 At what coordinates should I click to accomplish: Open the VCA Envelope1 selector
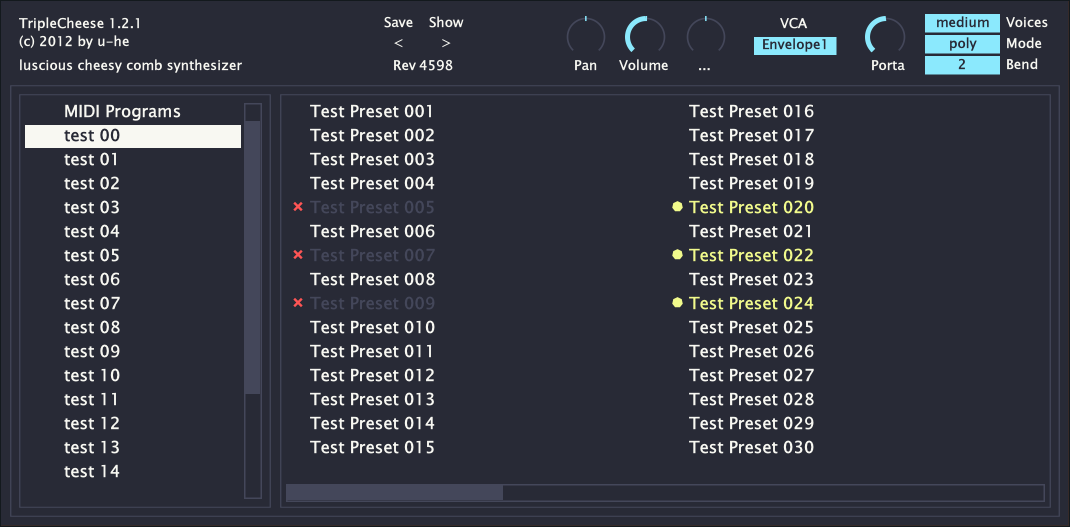(795, 46)
